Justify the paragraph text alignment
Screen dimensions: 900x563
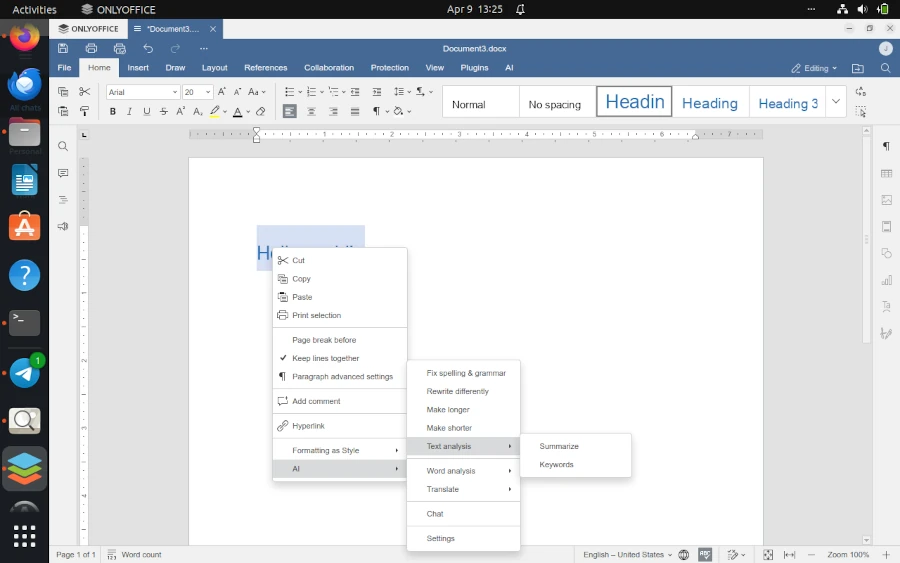click(355, 112)
